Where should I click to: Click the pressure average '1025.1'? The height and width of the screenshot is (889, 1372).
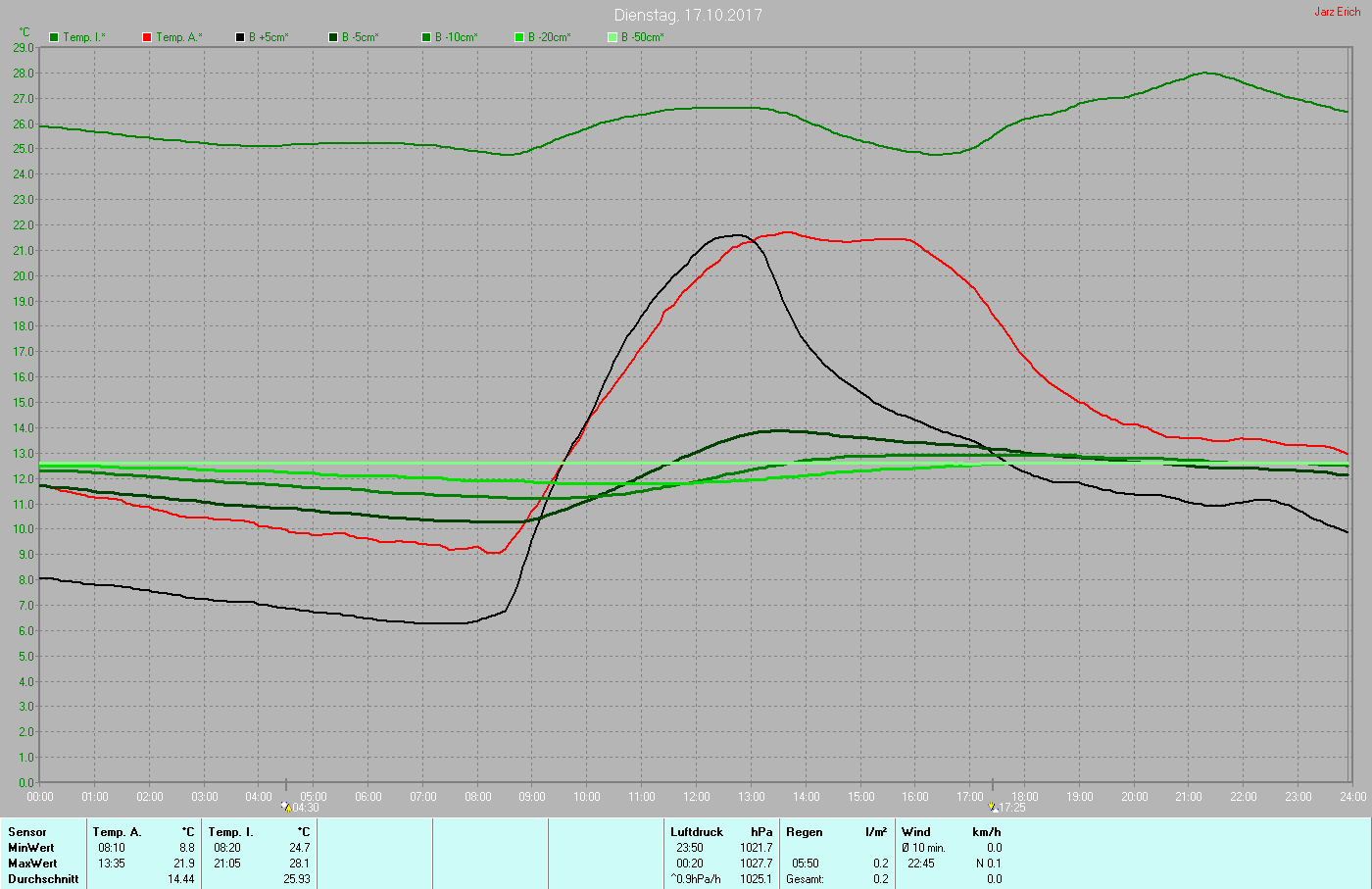[x=757, y=879]
